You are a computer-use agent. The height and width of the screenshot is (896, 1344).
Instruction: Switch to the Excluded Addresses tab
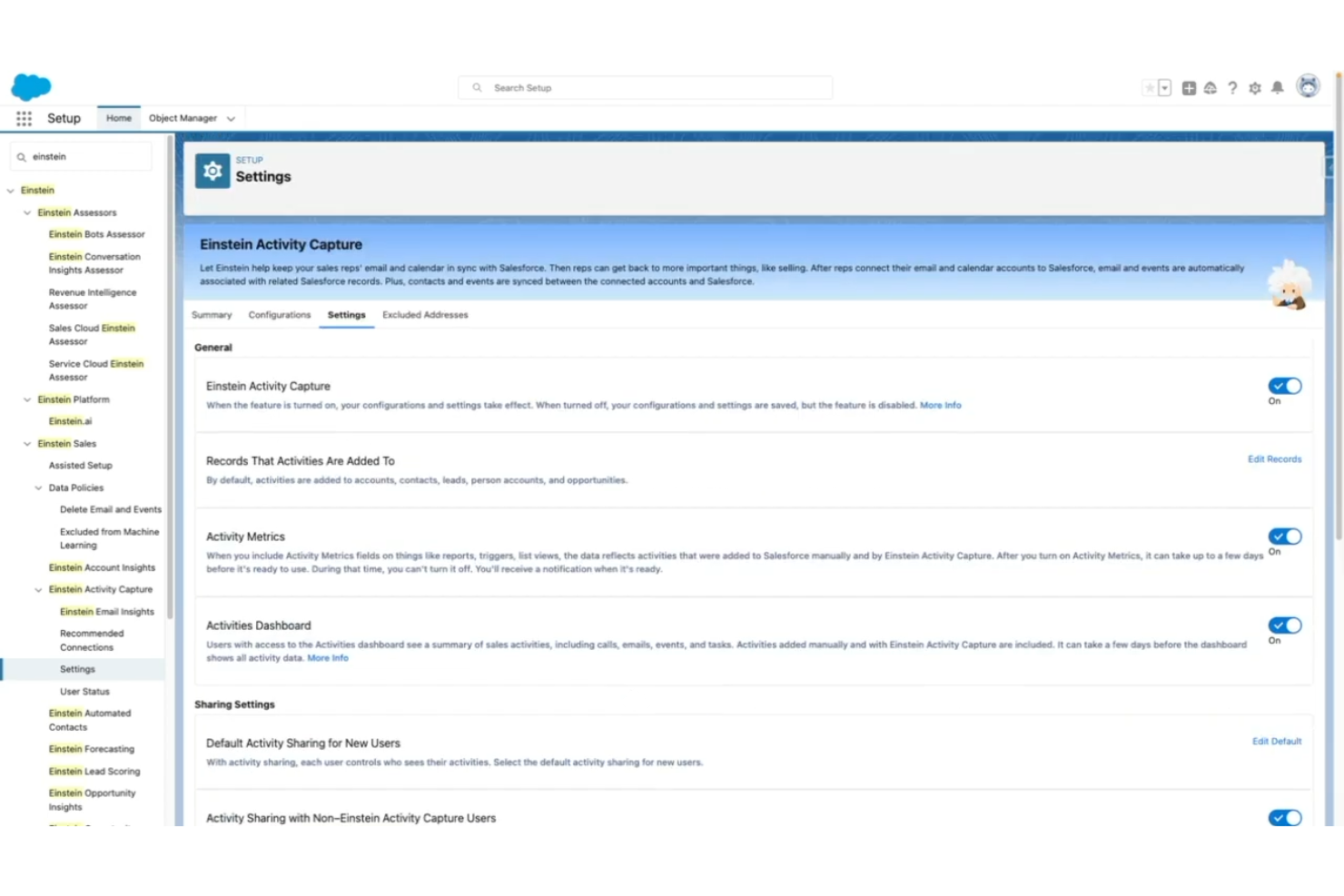coord(425,315)
